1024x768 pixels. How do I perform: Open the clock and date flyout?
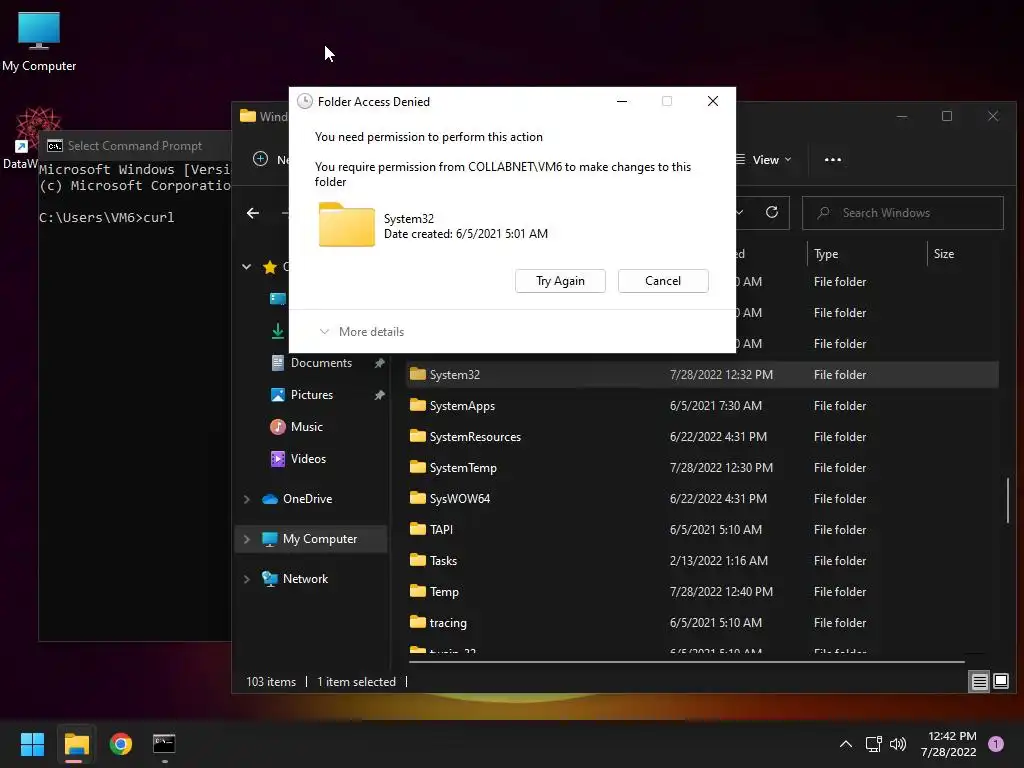point(948,744)
